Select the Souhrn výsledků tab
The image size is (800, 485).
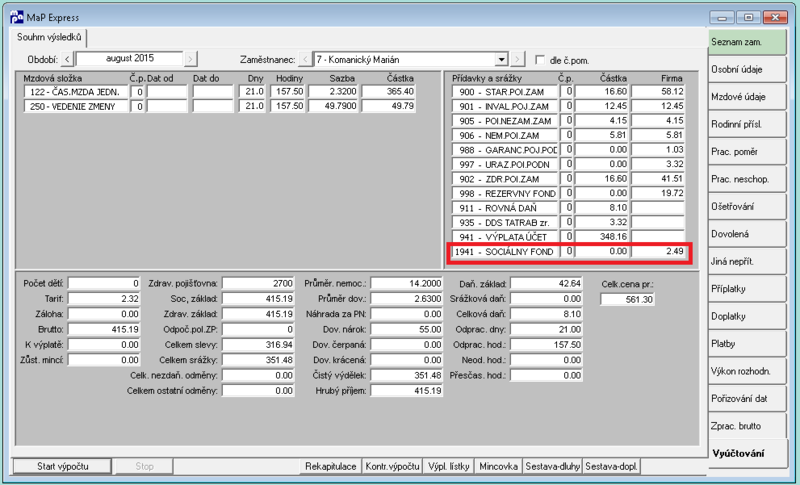[49, 37]
